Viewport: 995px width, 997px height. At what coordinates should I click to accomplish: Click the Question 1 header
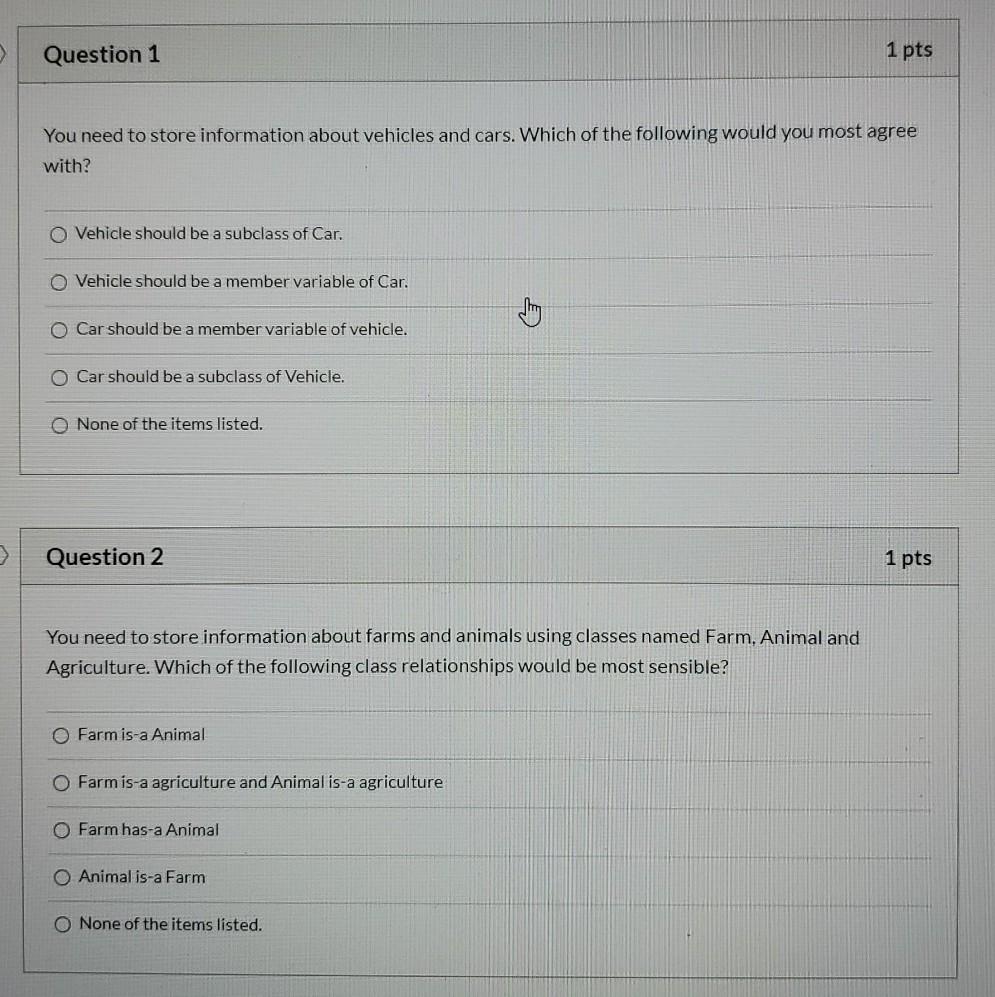pos(100,54)
